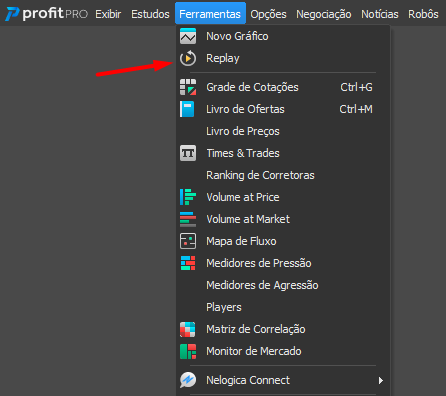The image size is (446, 396).
Task: Open the Players entry
Action: point(283,307)
